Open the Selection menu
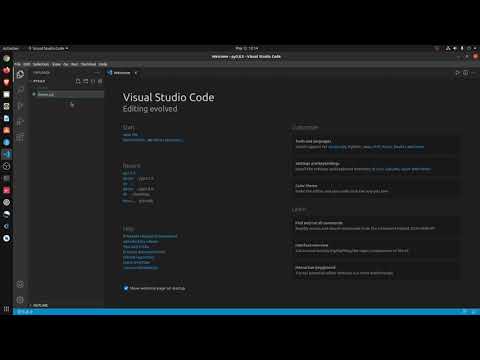Screen dimensions: 480x360 coord(41,64)
